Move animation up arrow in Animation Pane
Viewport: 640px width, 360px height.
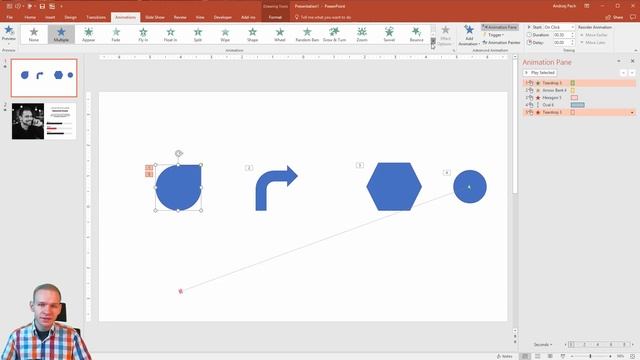tap(623, 73)
